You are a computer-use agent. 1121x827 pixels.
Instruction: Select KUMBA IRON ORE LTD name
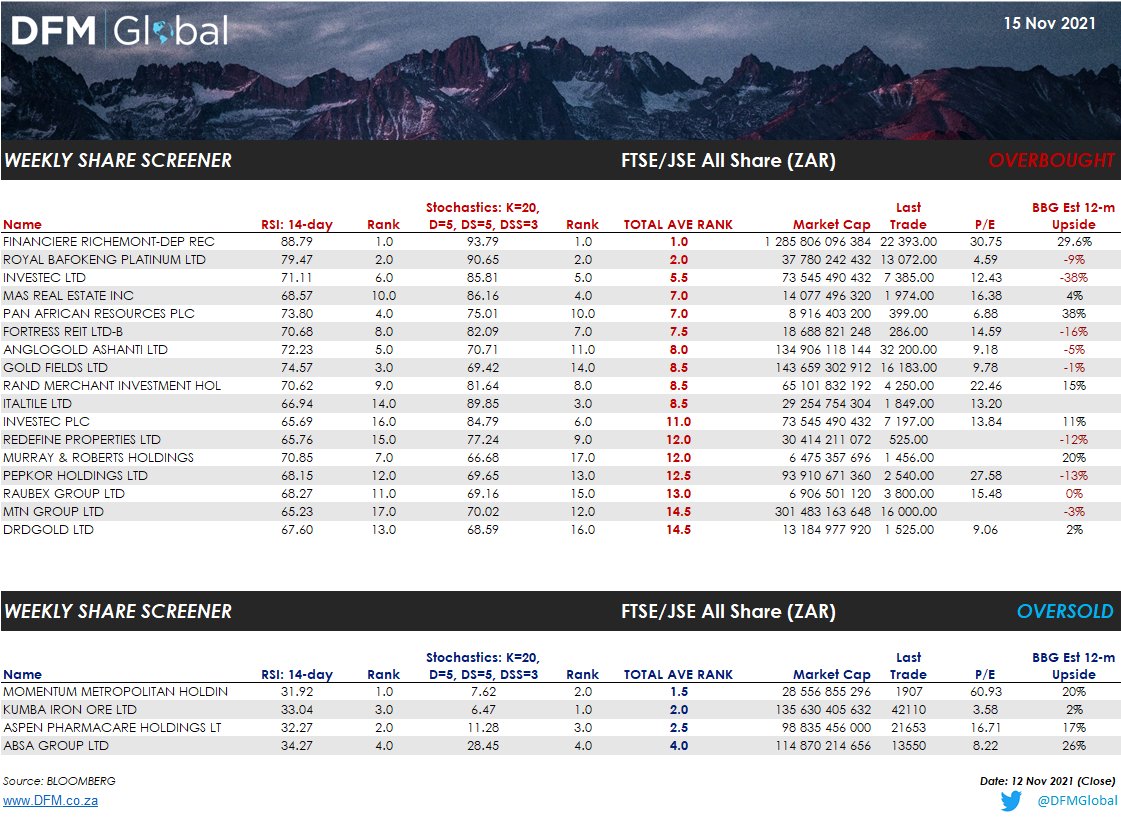[69, 710]
